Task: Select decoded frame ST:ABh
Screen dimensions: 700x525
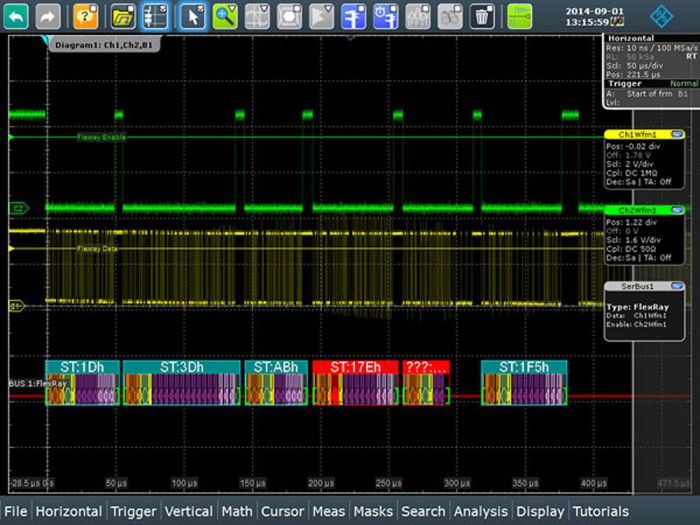Action: click(x=276, y=383)
